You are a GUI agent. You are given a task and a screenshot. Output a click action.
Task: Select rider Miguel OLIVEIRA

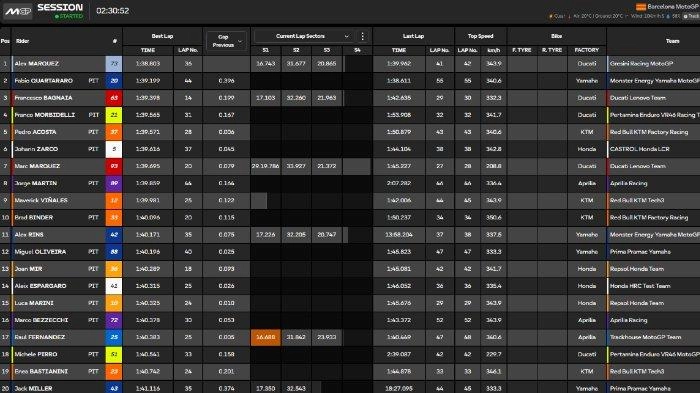click(x=40, y=252)
